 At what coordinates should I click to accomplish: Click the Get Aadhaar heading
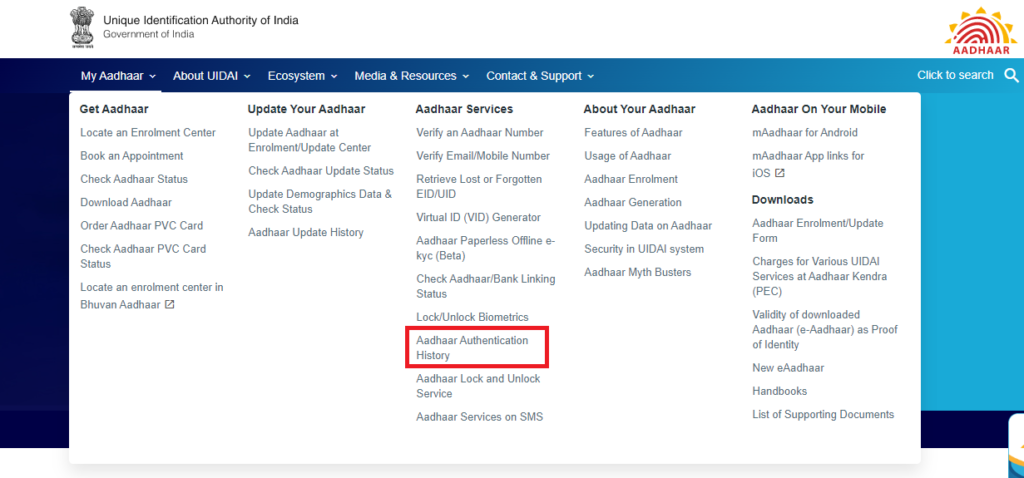(114, 109)
